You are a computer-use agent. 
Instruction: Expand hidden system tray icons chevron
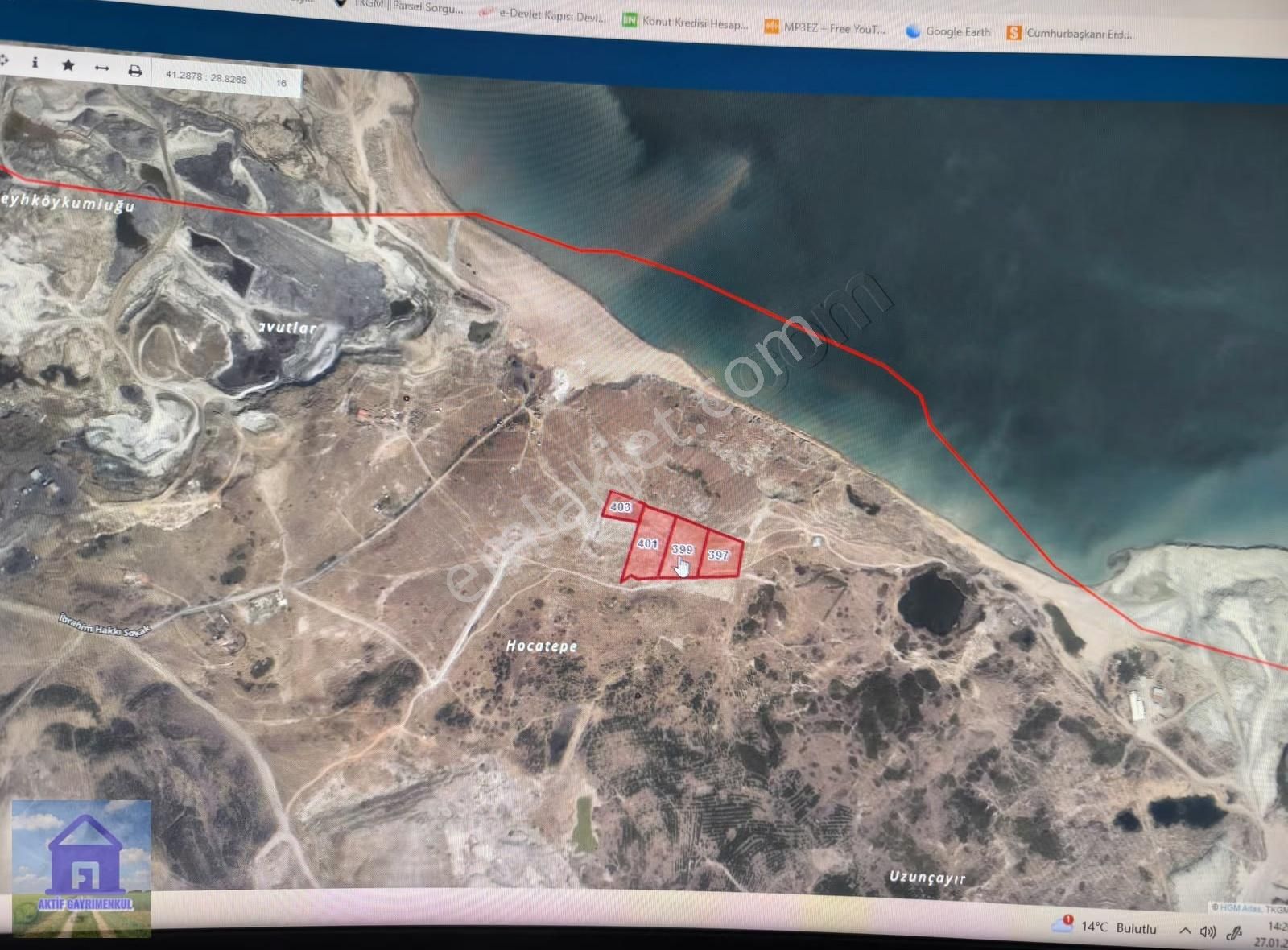(1184, 931)
